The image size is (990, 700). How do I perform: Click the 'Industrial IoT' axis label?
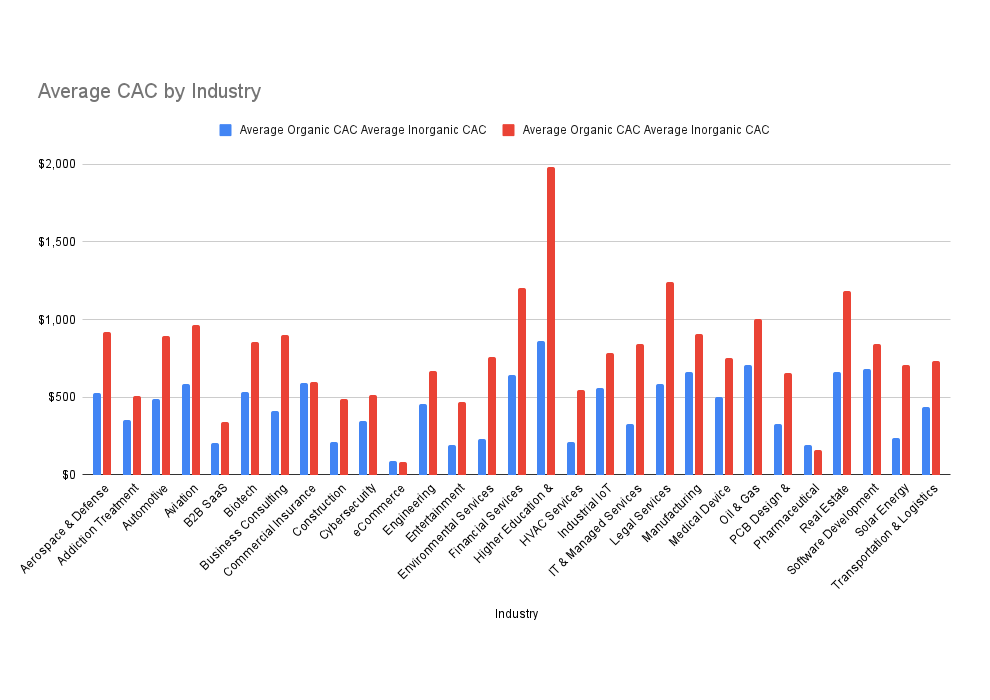click(x=585, y=511)
